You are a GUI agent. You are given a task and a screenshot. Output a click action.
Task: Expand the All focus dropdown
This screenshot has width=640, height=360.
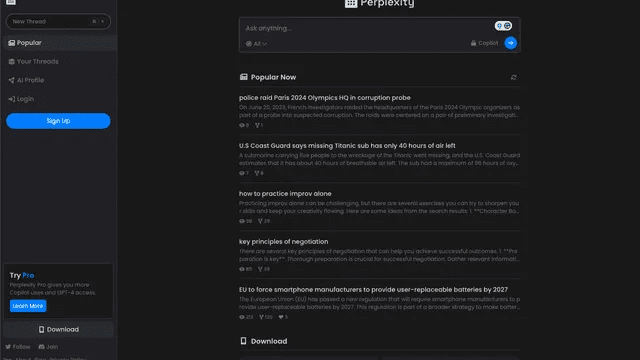[x=256, y=44]
